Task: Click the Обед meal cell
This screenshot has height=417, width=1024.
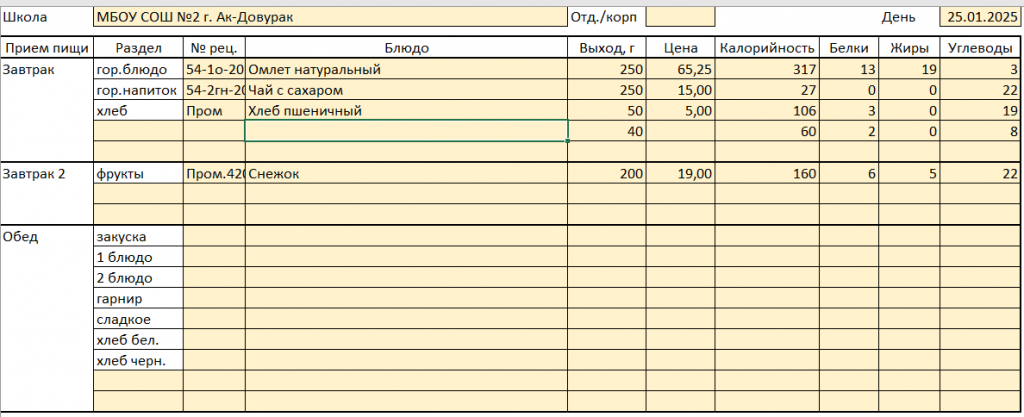Action: 47,237
